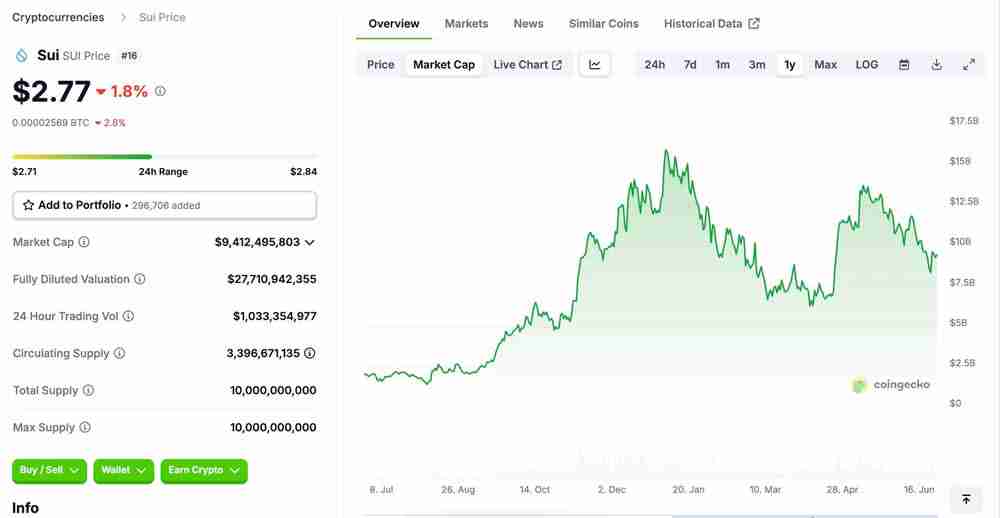
Task: Click the chart type line icon
Action: pos(595,65)
